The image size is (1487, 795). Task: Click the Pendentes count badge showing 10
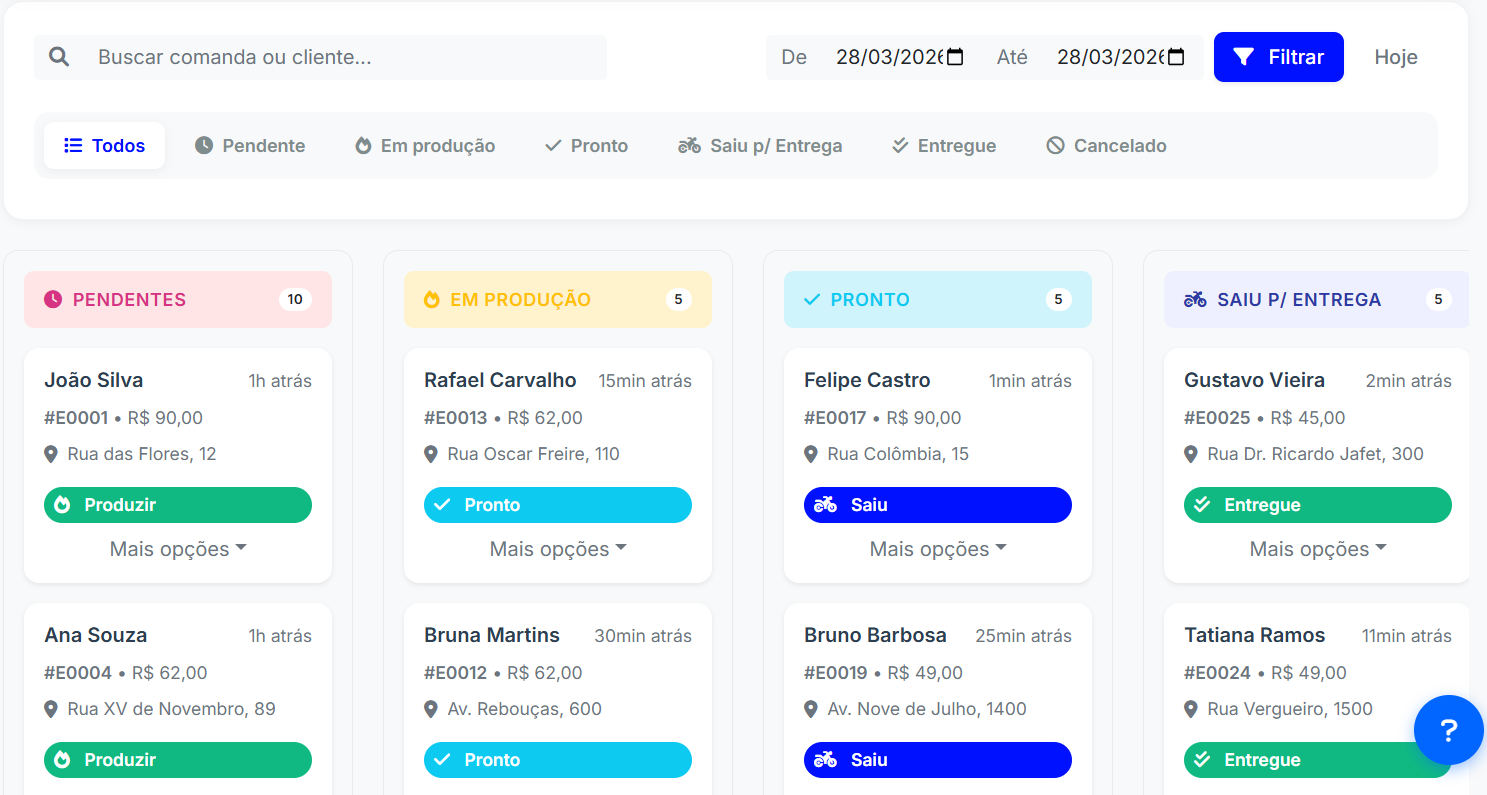[295, 299]
